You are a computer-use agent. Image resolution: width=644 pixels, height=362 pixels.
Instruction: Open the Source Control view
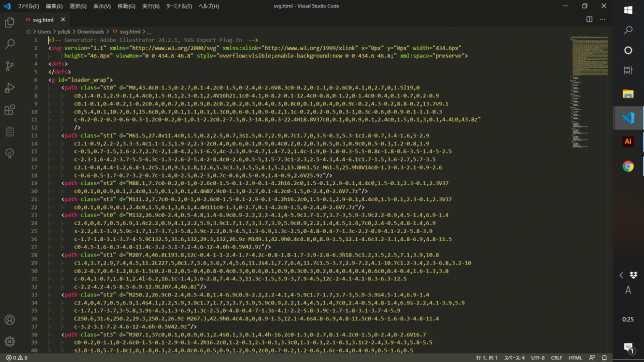click(9, 66)
